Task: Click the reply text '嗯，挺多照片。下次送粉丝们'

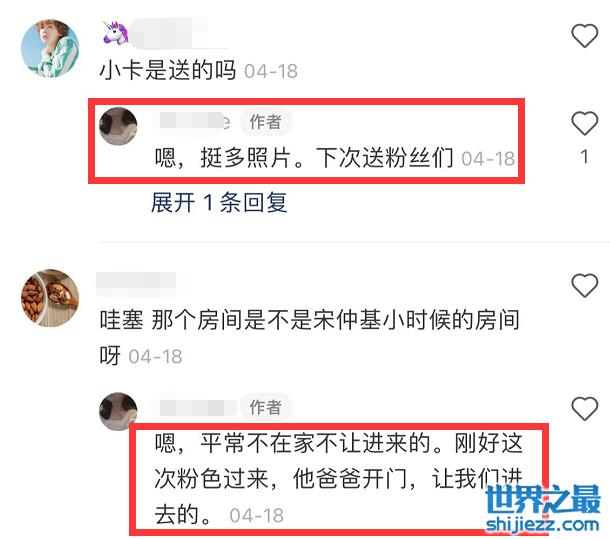Action: point(304,158)
